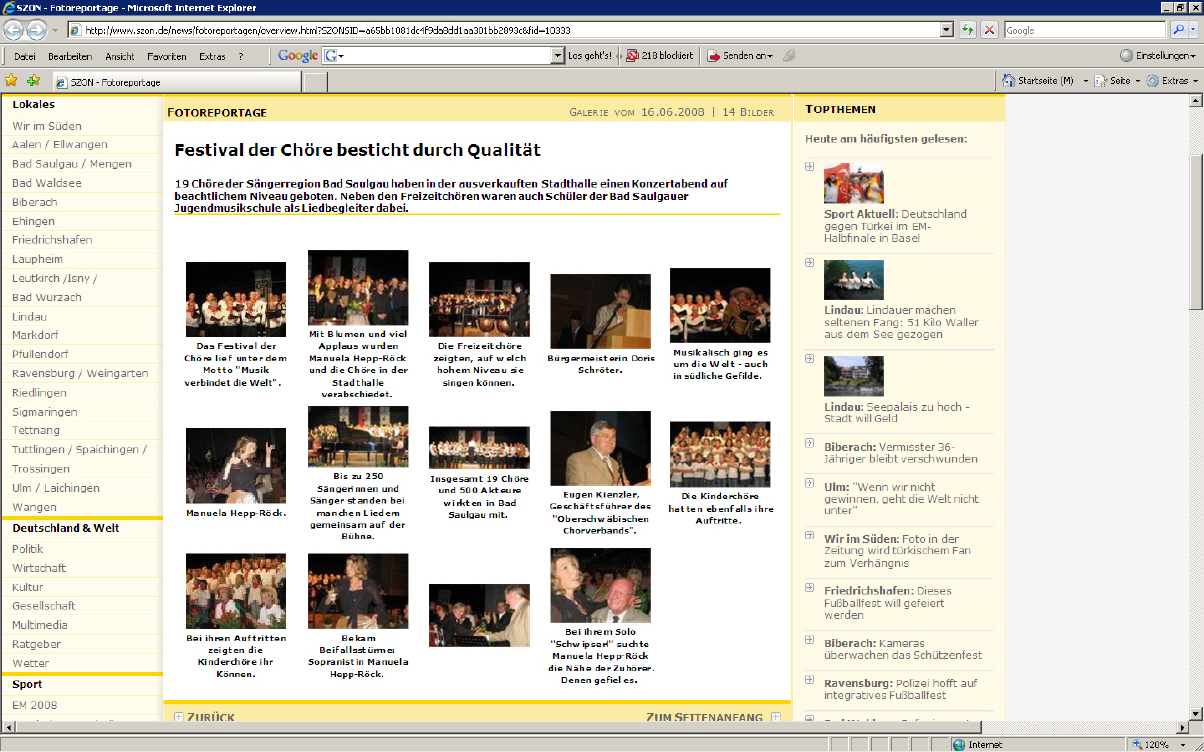The image size is (1204, 752).
Task: Open the Extras menu in menu bar
Action: (212, 56)
